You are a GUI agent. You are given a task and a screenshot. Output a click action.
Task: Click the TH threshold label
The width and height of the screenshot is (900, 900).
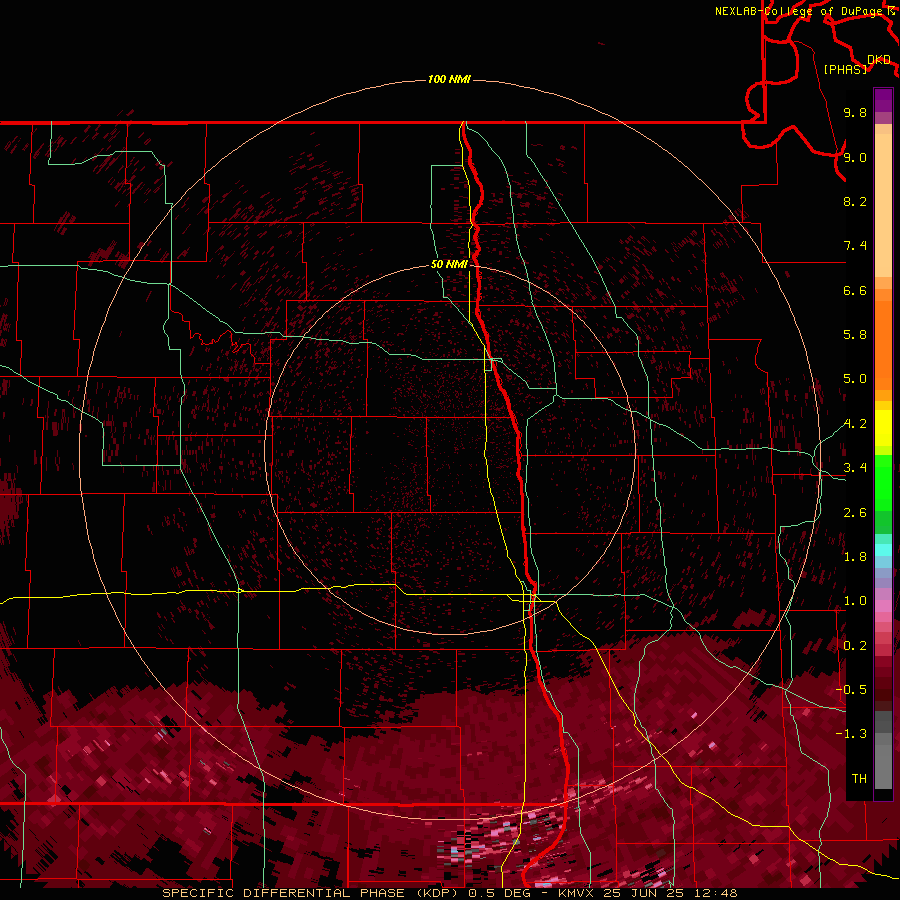pyautogui.click(x=859, y=778)
